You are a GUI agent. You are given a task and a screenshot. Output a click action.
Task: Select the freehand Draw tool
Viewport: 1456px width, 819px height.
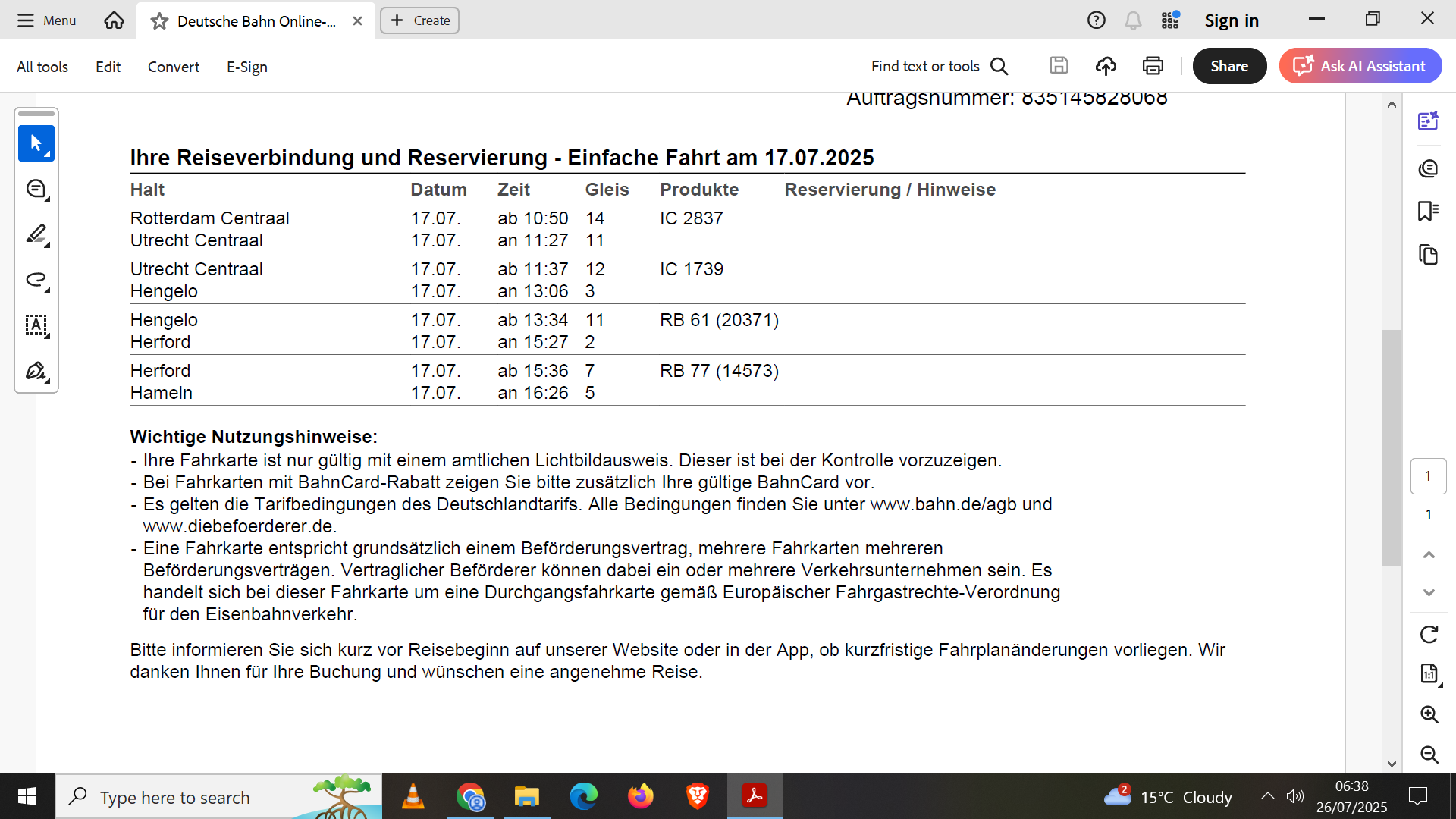click(x=36, y=280)
